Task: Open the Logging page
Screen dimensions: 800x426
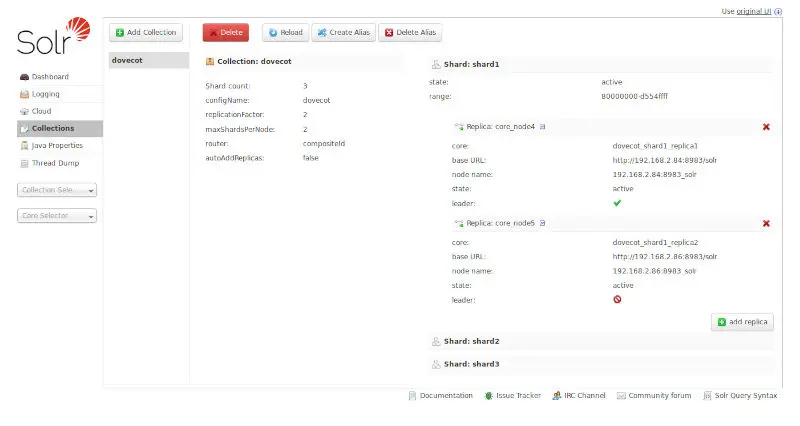Action: (x=45, y=94)
